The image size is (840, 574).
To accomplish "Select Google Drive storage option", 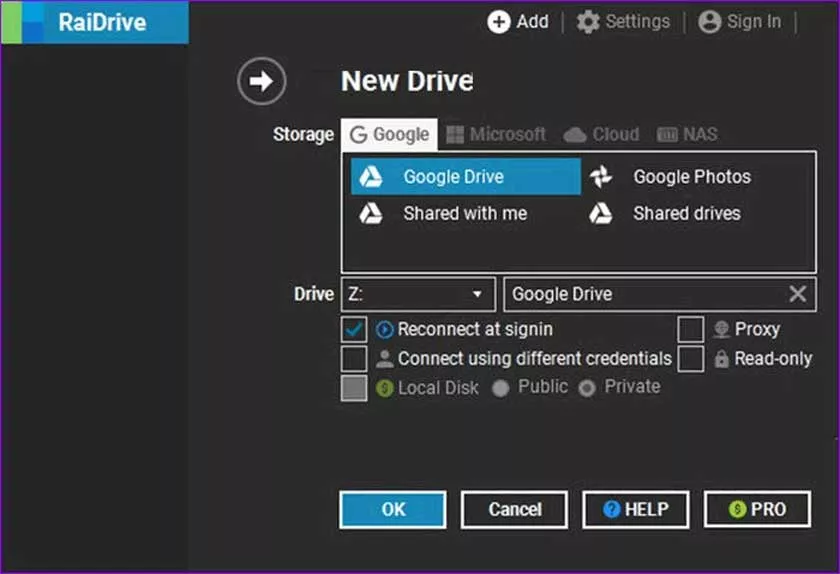I will (466, 177).
